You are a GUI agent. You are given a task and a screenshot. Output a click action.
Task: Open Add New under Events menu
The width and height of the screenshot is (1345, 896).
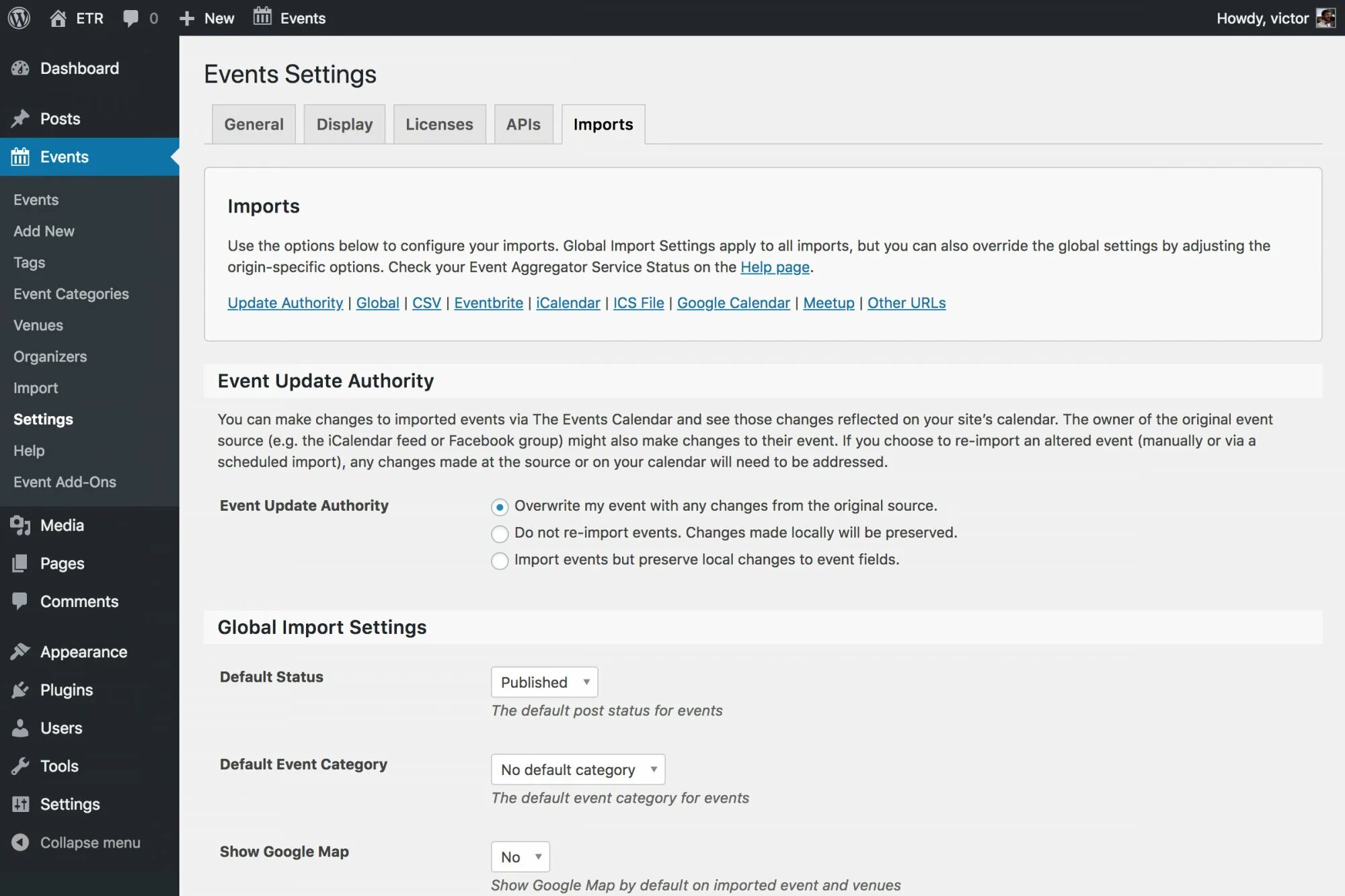coord(44,231)
